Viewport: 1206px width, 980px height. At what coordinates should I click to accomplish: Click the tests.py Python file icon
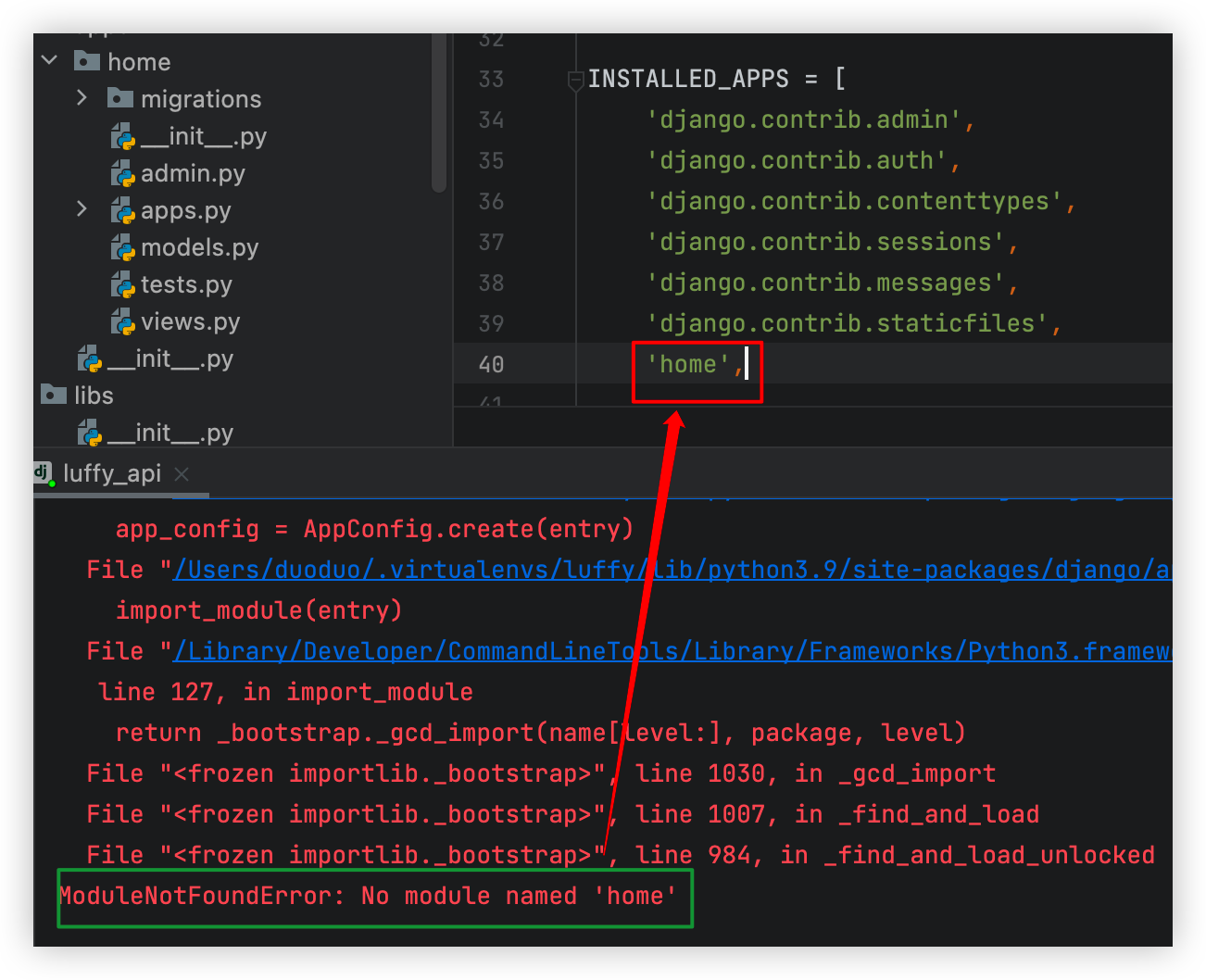pos(122,284)
